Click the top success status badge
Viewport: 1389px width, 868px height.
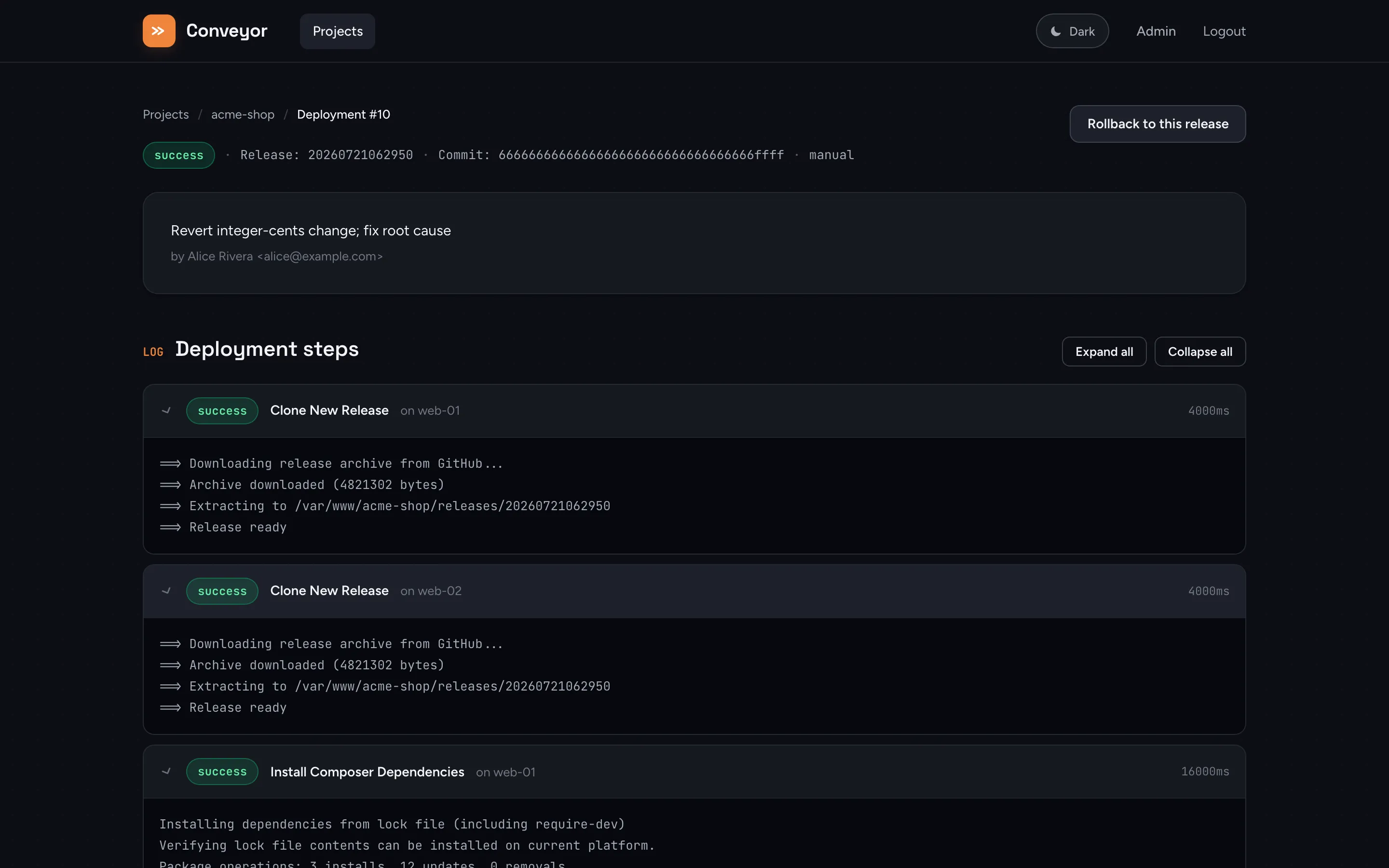179,155
